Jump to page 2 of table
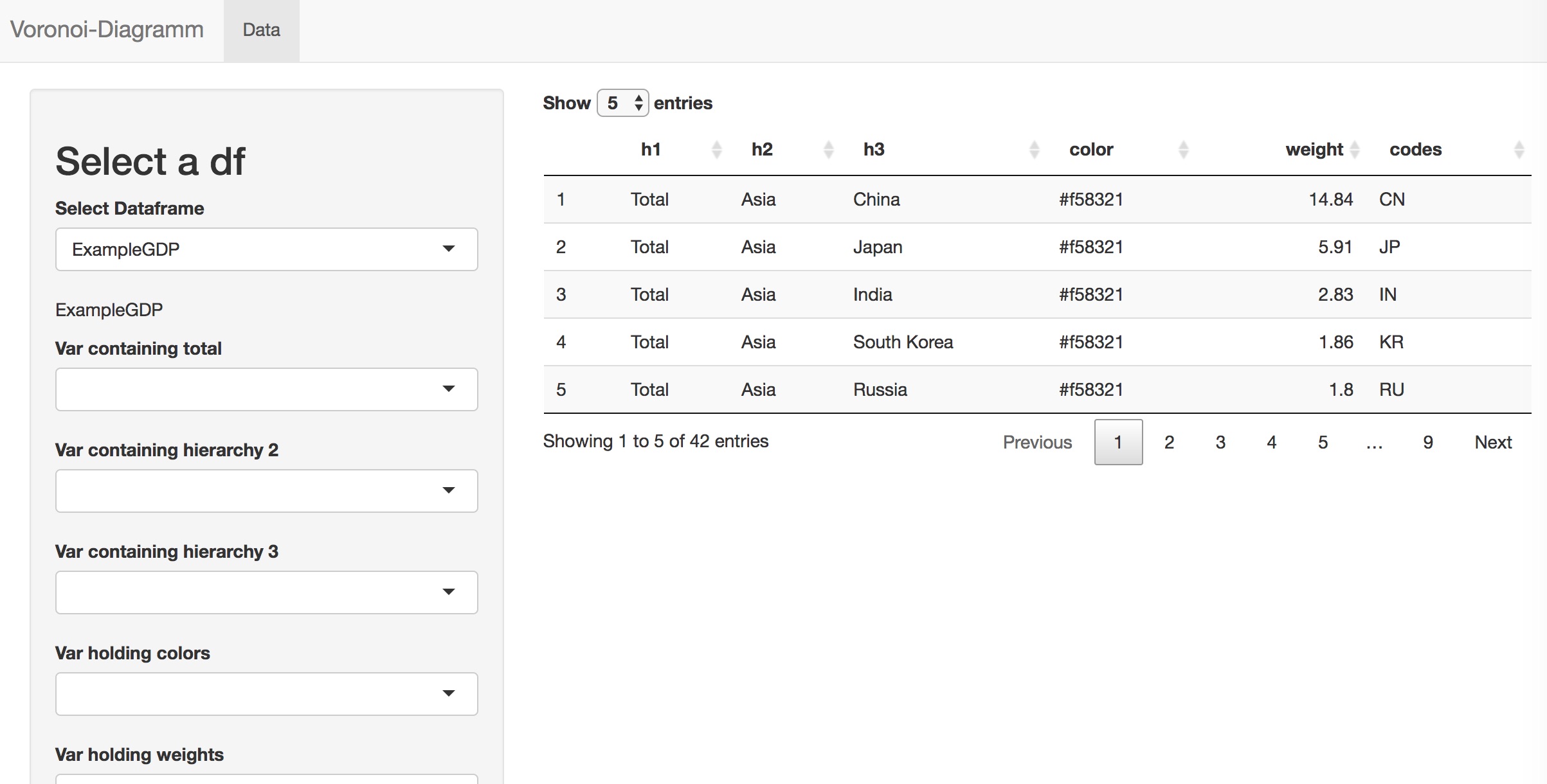The width and height of the screenshot is (1547, 784). click(x=1169, y=442)
